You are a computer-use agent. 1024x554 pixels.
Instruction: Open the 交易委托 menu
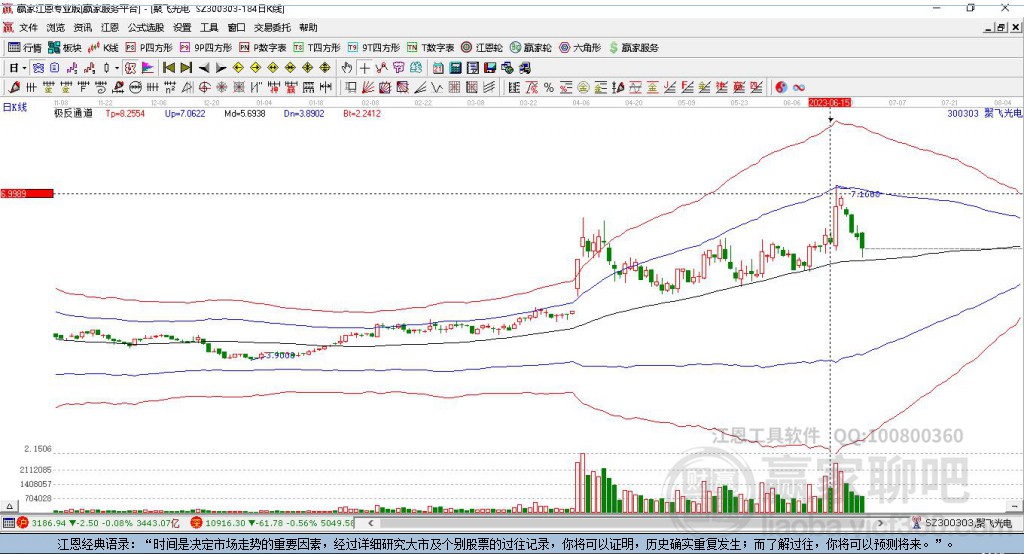(x=272, y=27)
